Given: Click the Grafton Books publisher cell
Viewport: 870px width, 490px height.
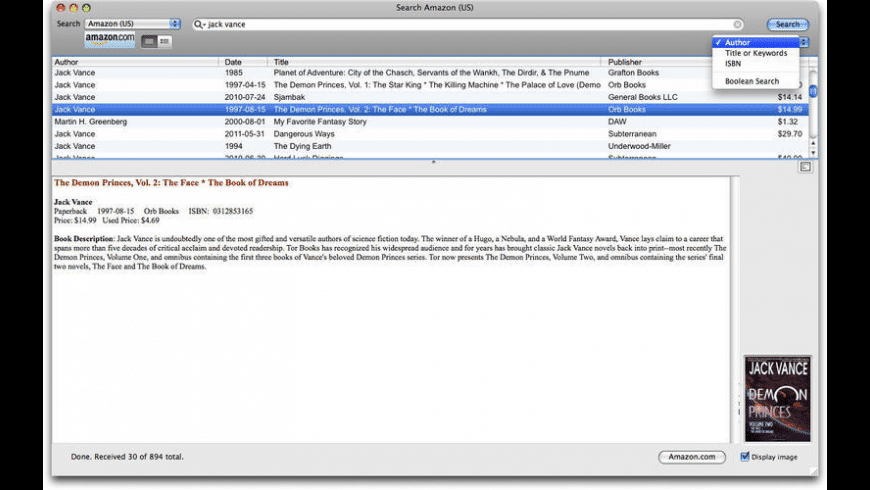Looking at the screenshot, I should tap(633, 73).
